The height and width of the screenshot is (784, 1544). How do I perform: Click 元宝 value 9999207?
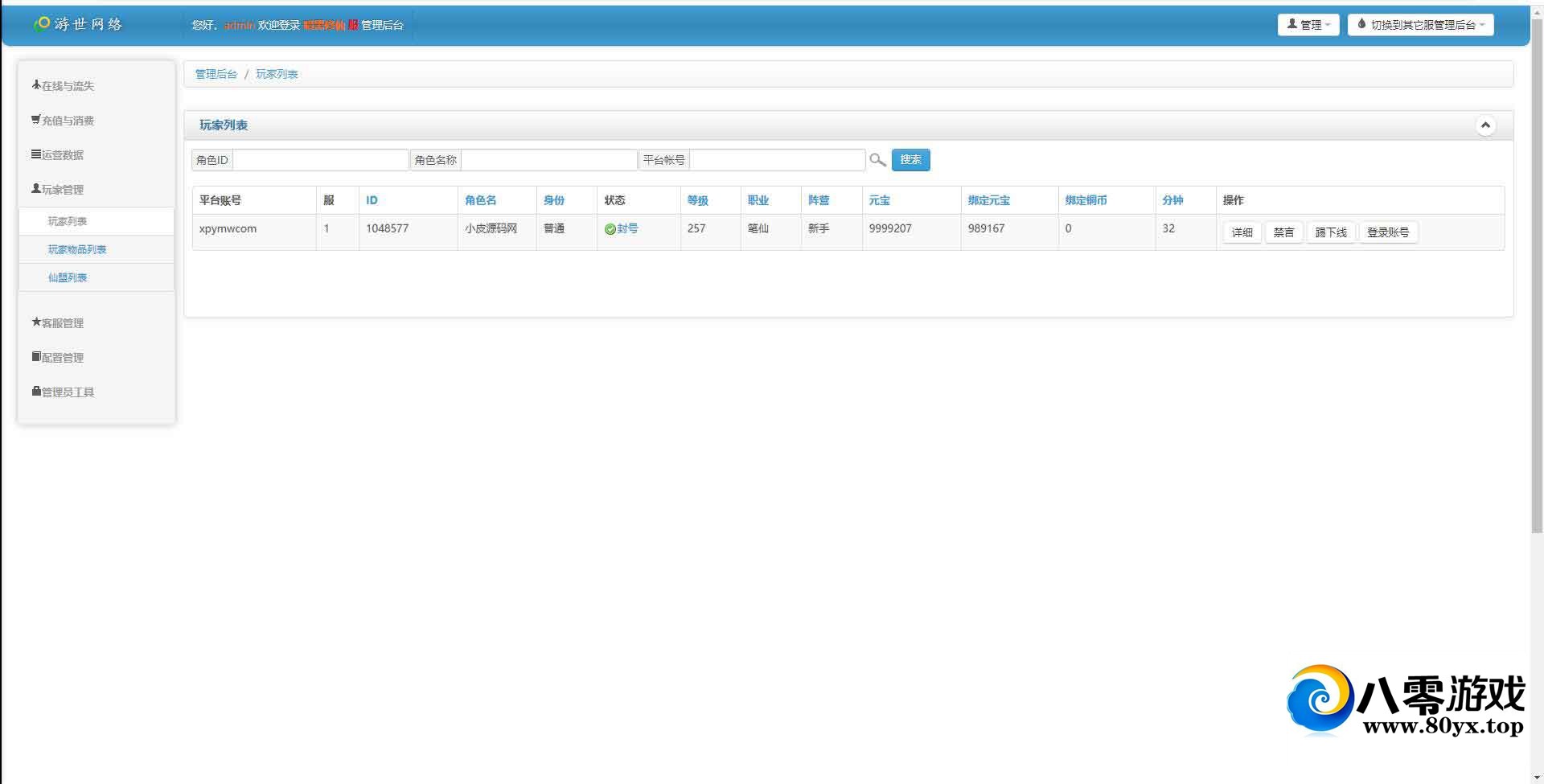click(890, 228)
